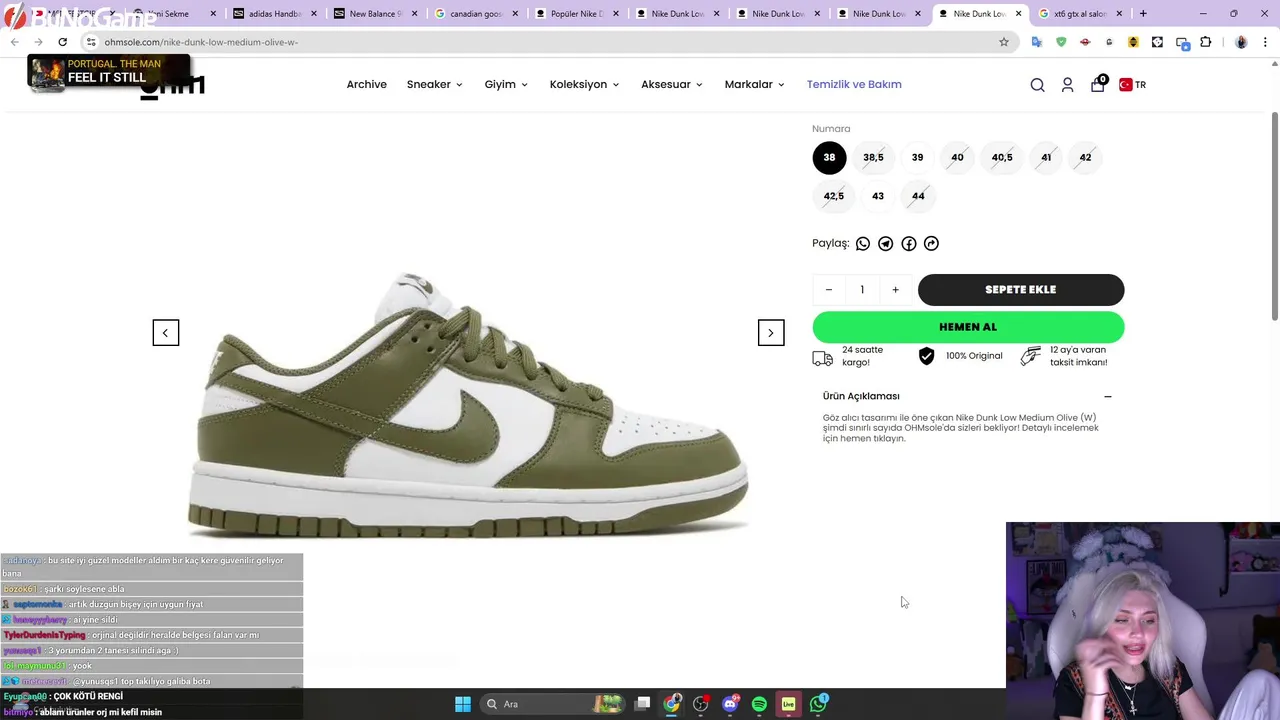Bookmark this page with the star icon

[1004, 42]
